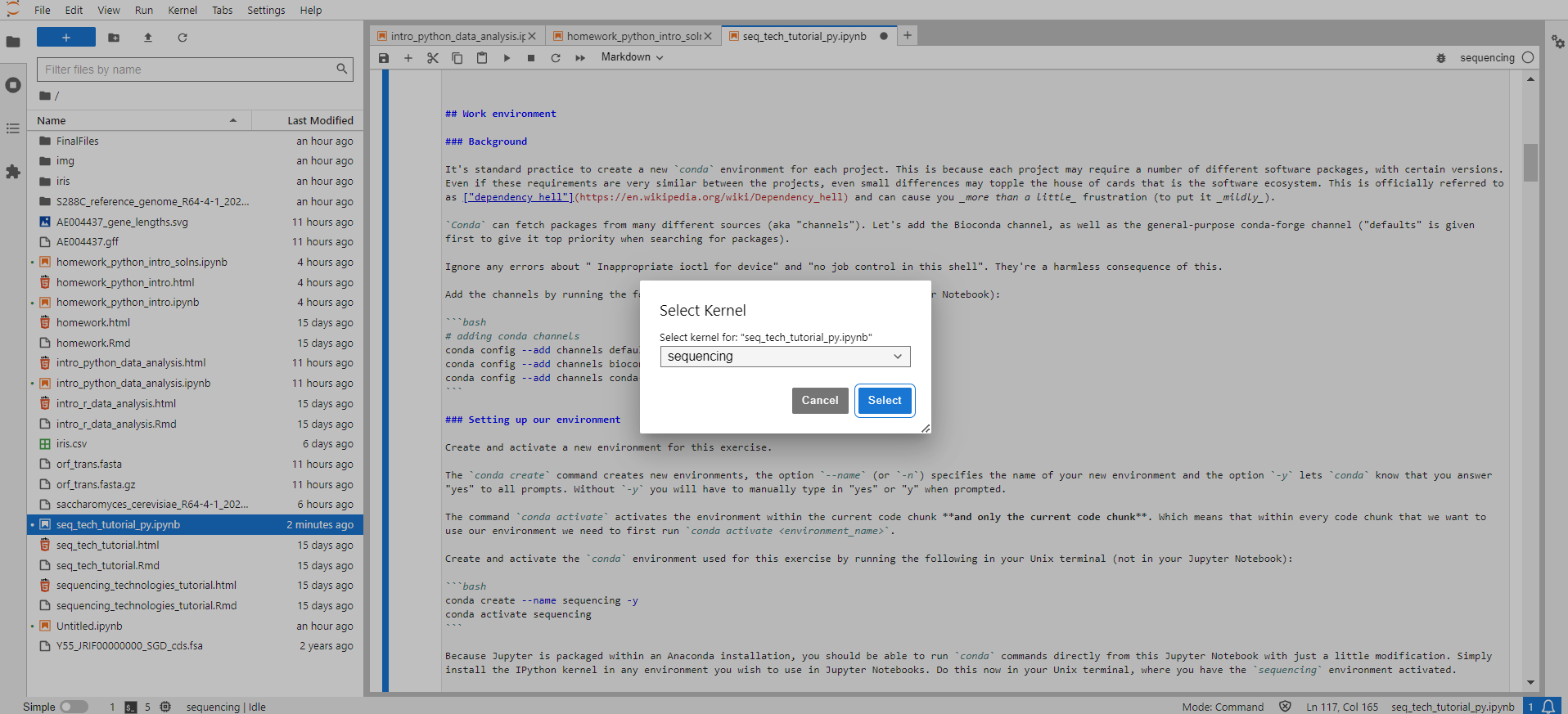Screen dimensions: 1568x714
Task: Select the orf_trans.fasta.gz file
Action: coord(195,485)
